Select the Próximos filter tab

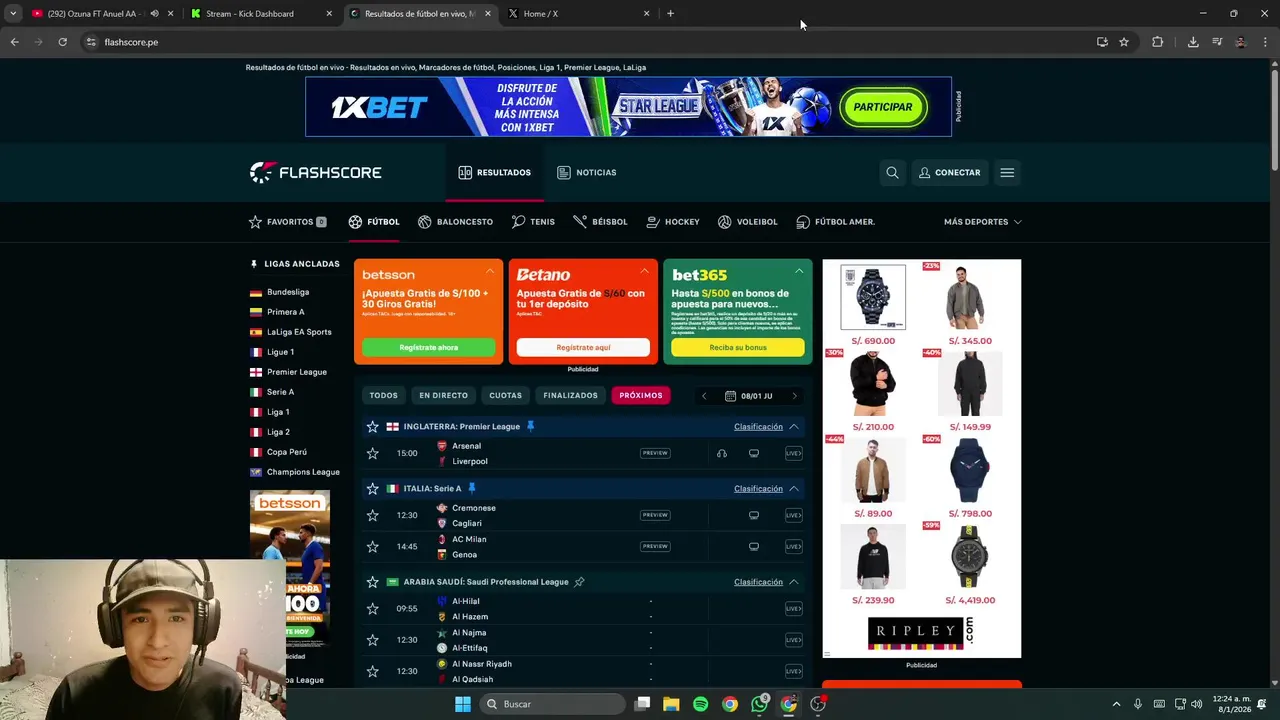pos(640,395)
